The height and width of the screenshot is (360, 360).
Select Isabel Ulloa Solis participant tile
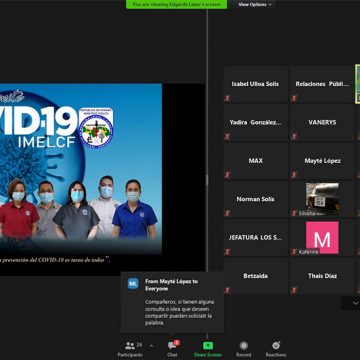256,84
